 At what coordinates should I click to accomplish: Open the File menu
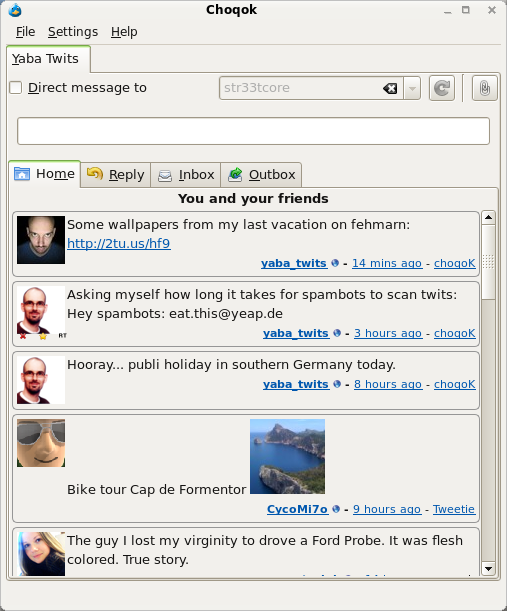tap(25, 32)
